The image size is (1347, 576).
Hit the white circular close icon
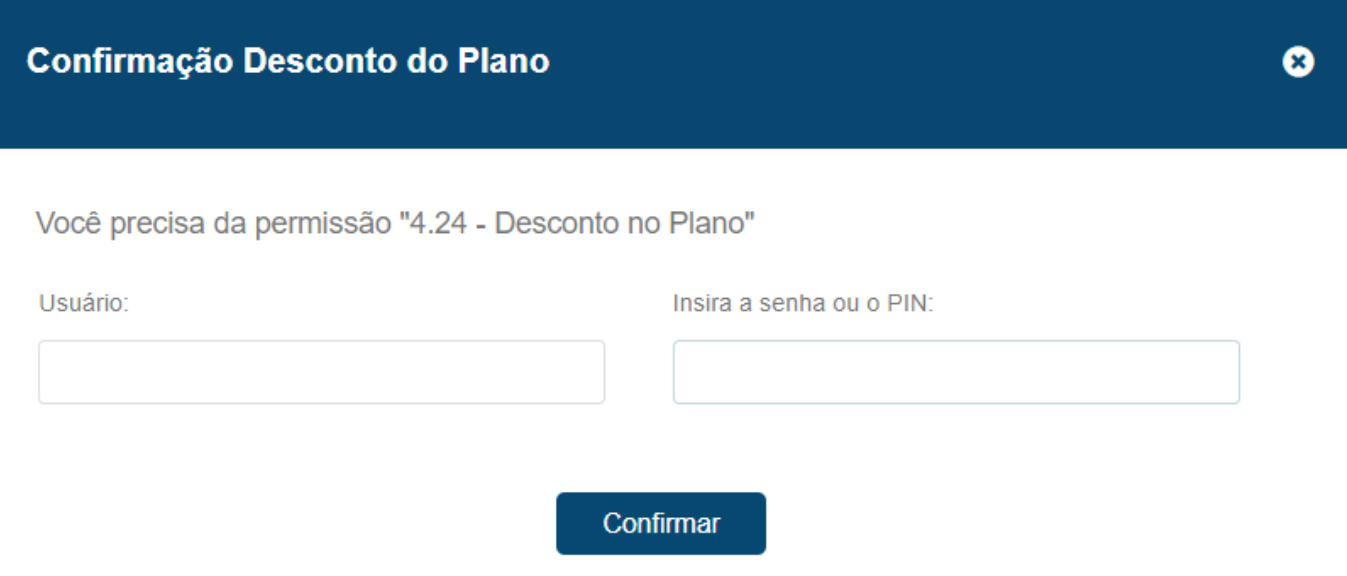coord(1297,63)
